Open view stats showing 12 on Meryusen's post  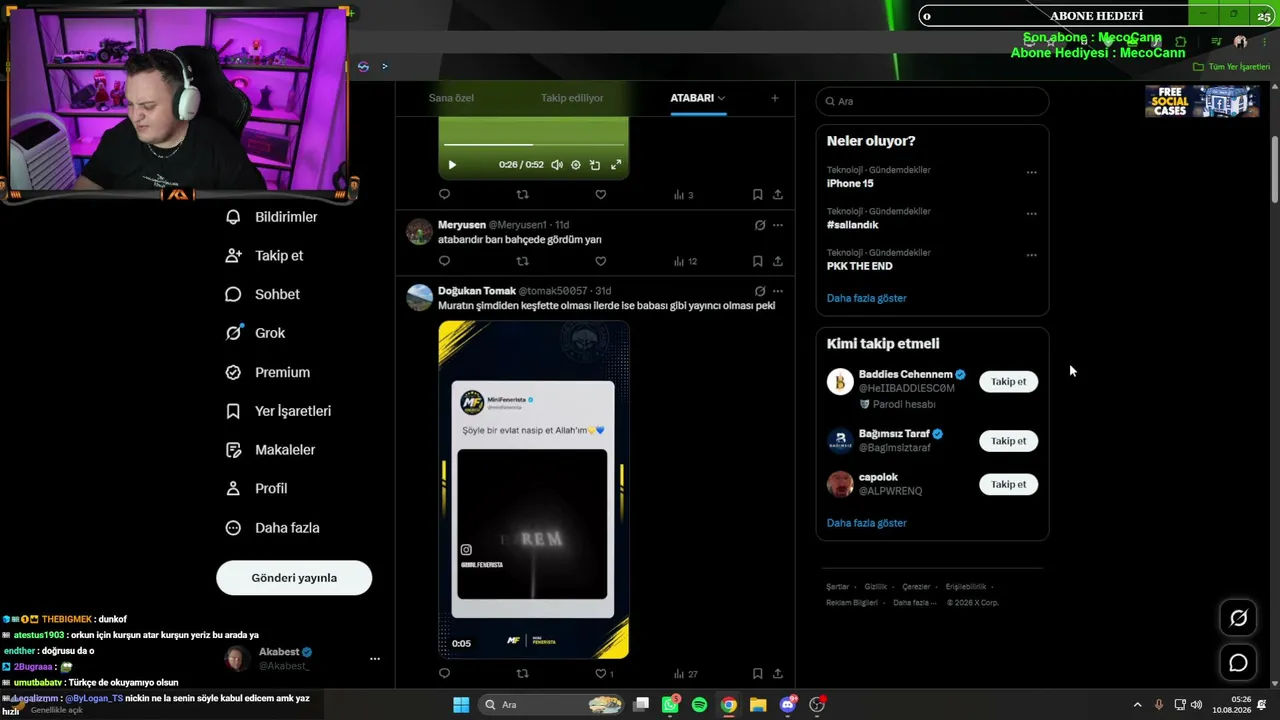pyautogui.click(x=685, y=261)
